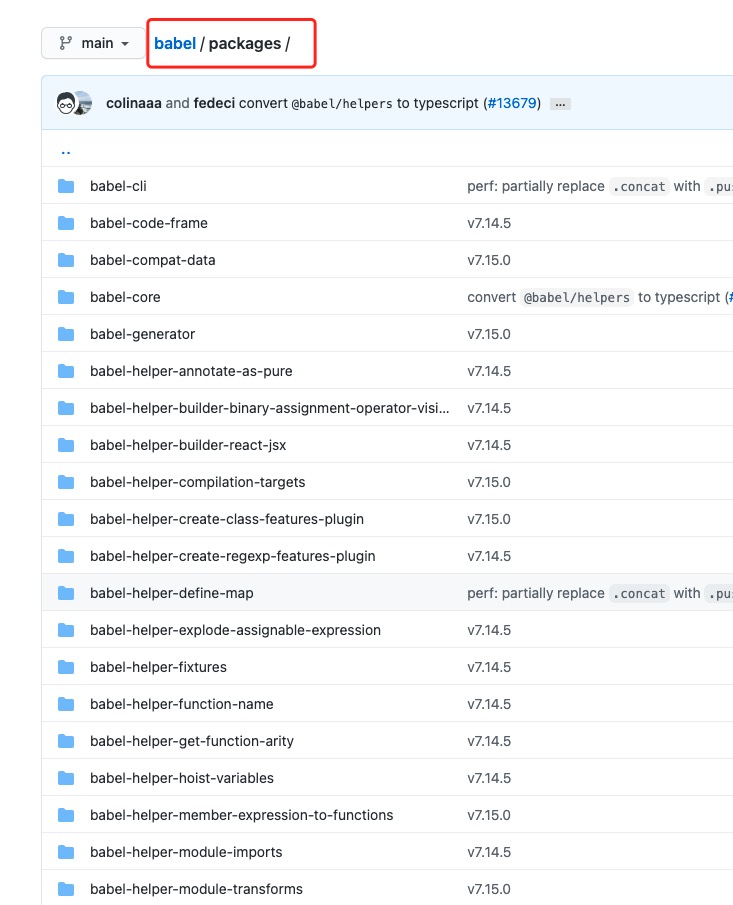
Task: Open the babel-helper-annotate-as-pure folder name
Action: [191, 371]
